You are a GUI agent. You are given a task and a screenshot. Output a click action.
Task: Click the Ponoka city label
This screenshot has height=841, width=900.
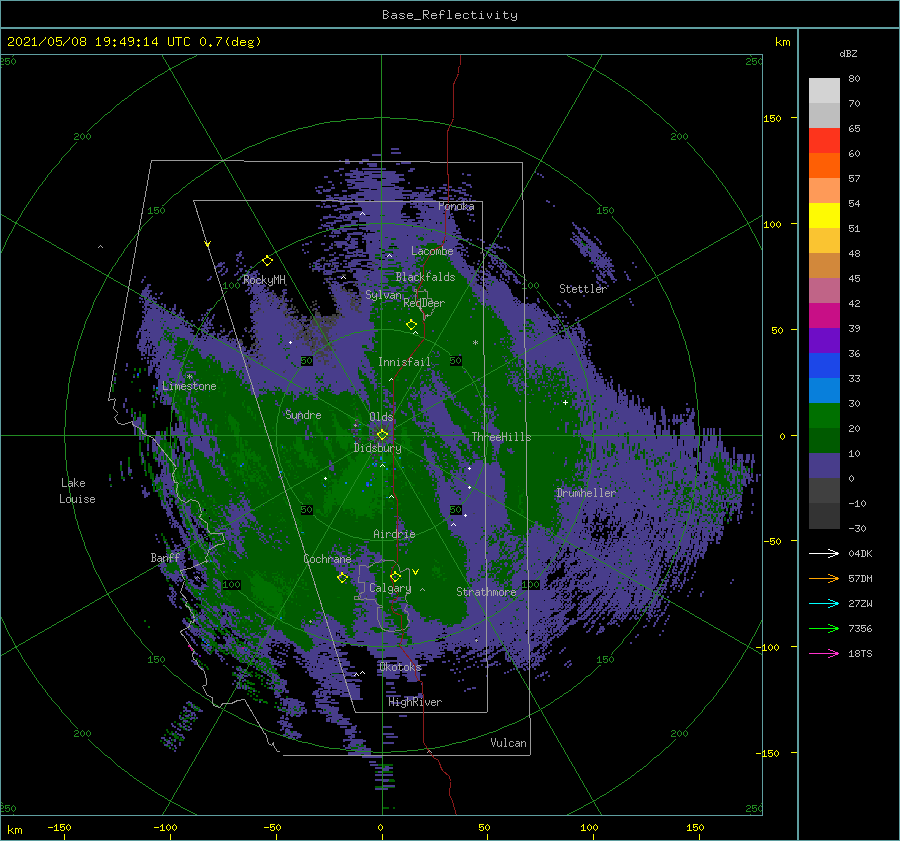point(456,206)
